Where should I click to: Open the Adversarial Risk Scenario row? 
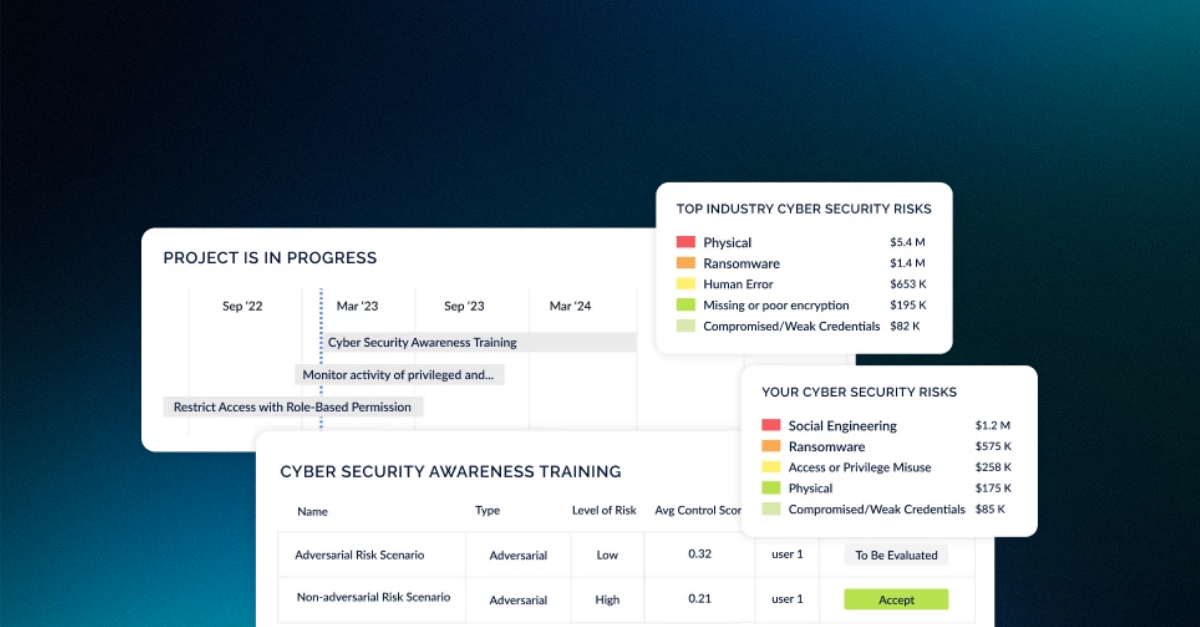click(x=626, y=555)
